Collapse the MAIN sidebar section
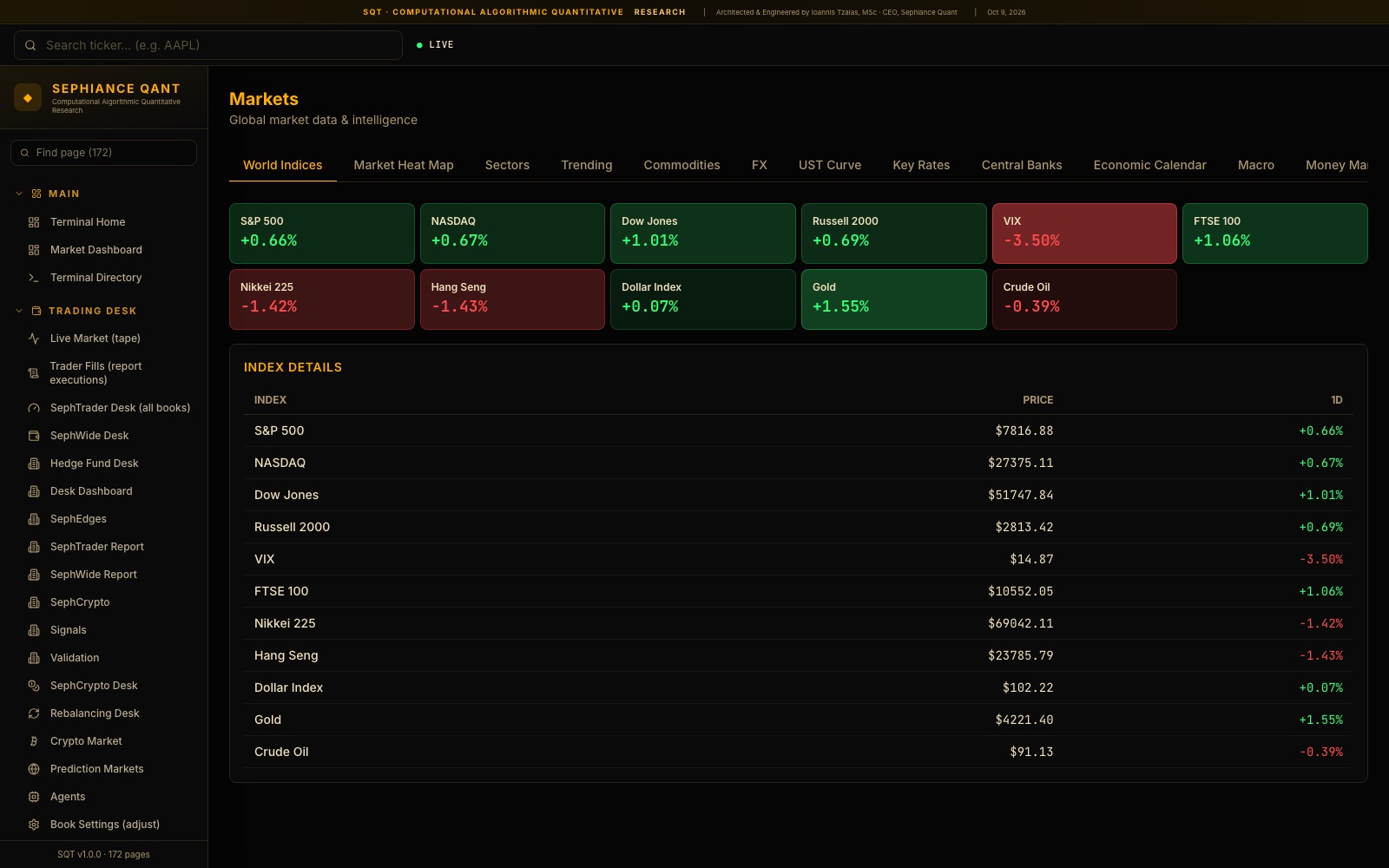Image resolution: width=1389 pixels, height=868 pixels. 19,194
